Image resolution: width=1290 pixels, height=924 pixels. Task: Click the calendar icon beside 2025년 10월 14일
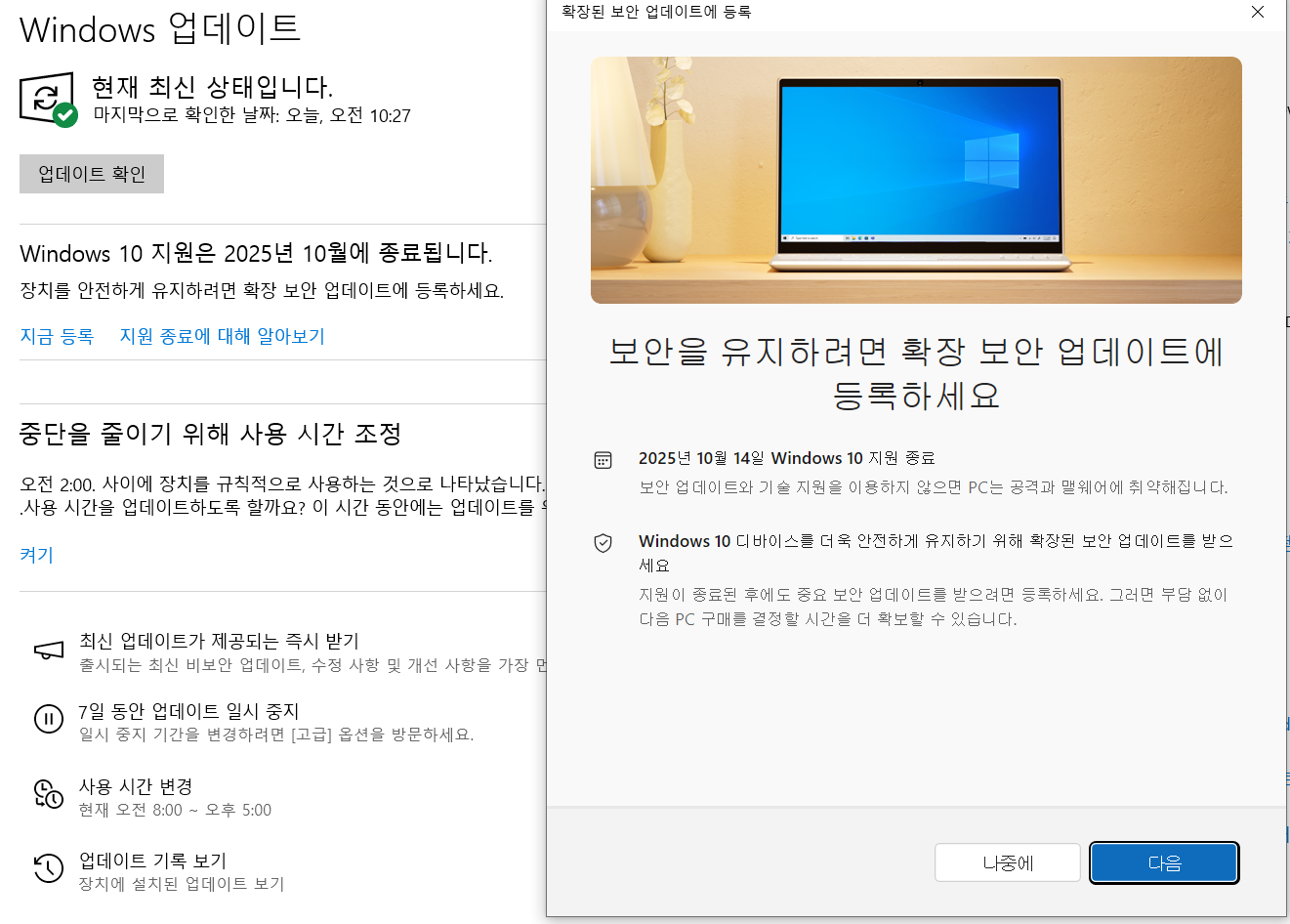pos(603,460)
